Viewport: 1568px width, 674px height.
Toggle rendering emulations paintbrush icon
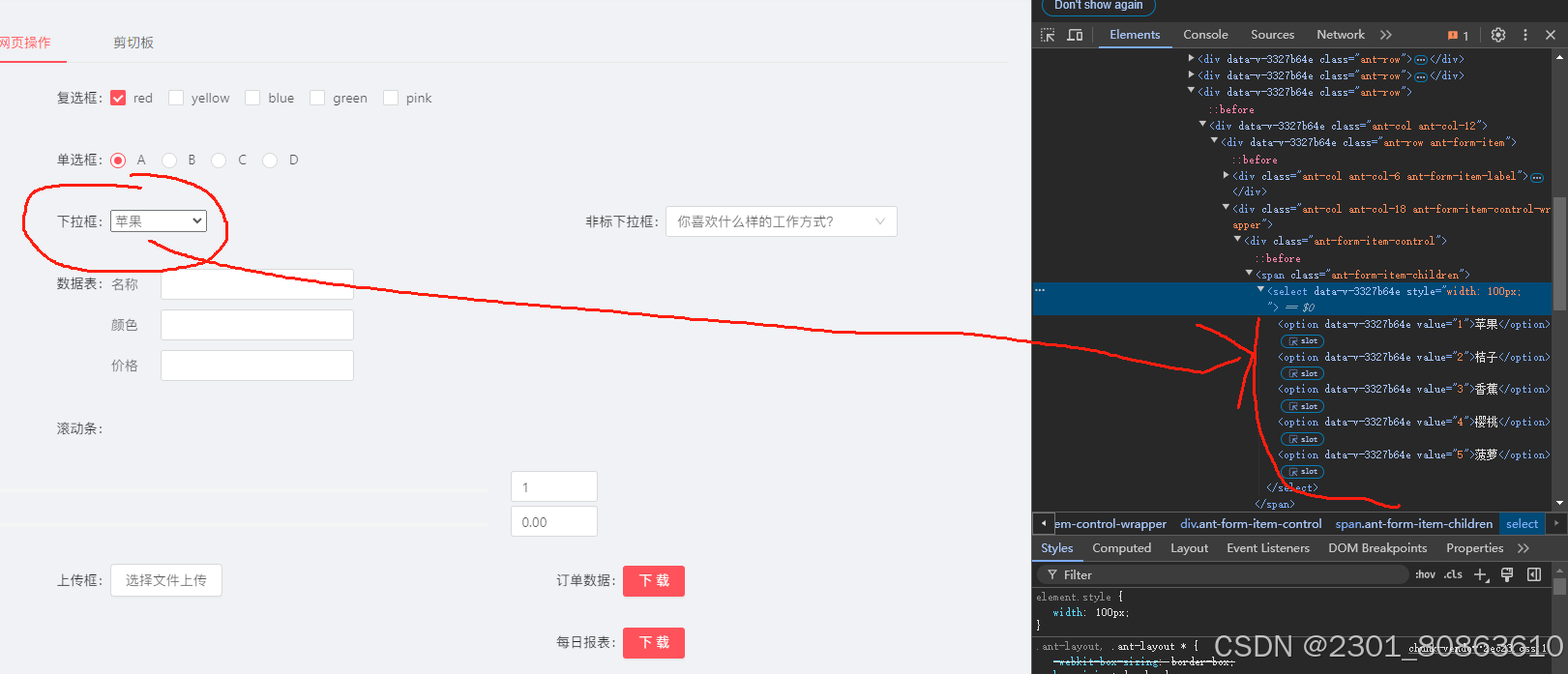[1507, 574]
